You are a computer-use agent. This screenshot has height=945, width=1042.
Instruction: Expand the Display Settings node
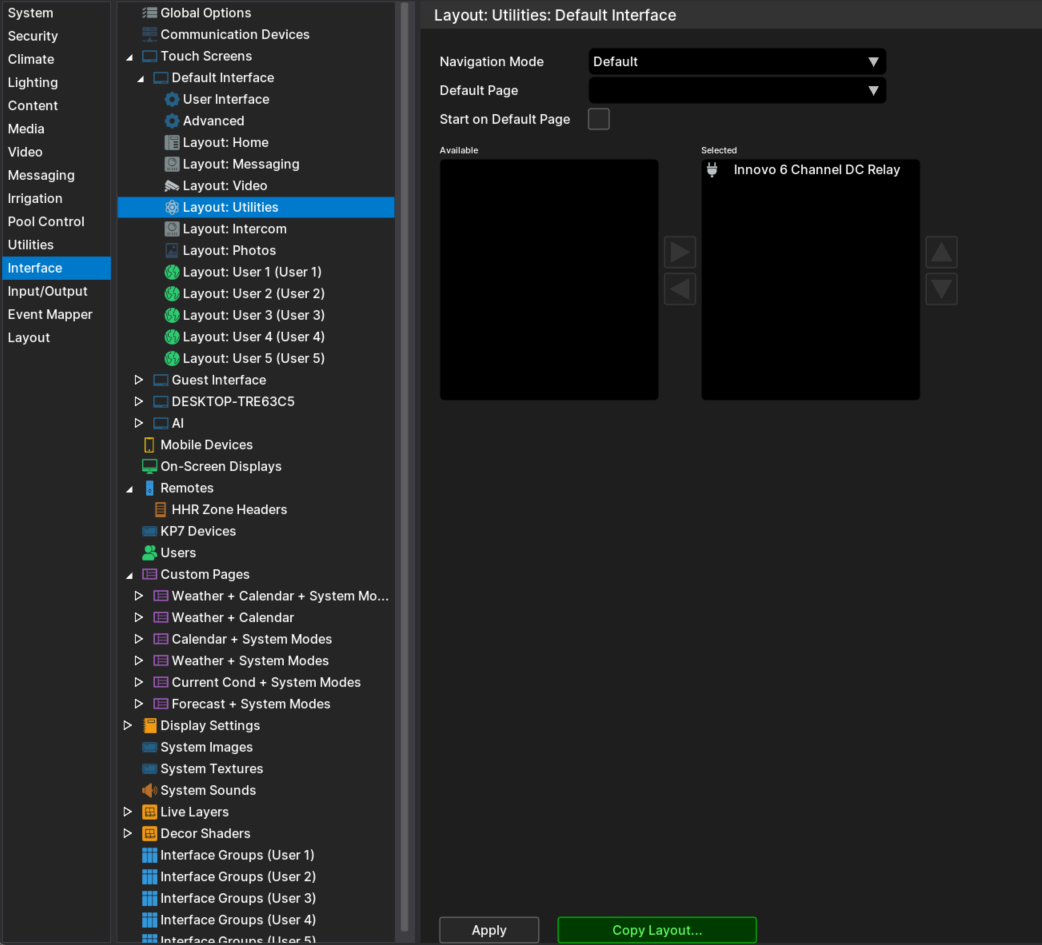point(128,726)
